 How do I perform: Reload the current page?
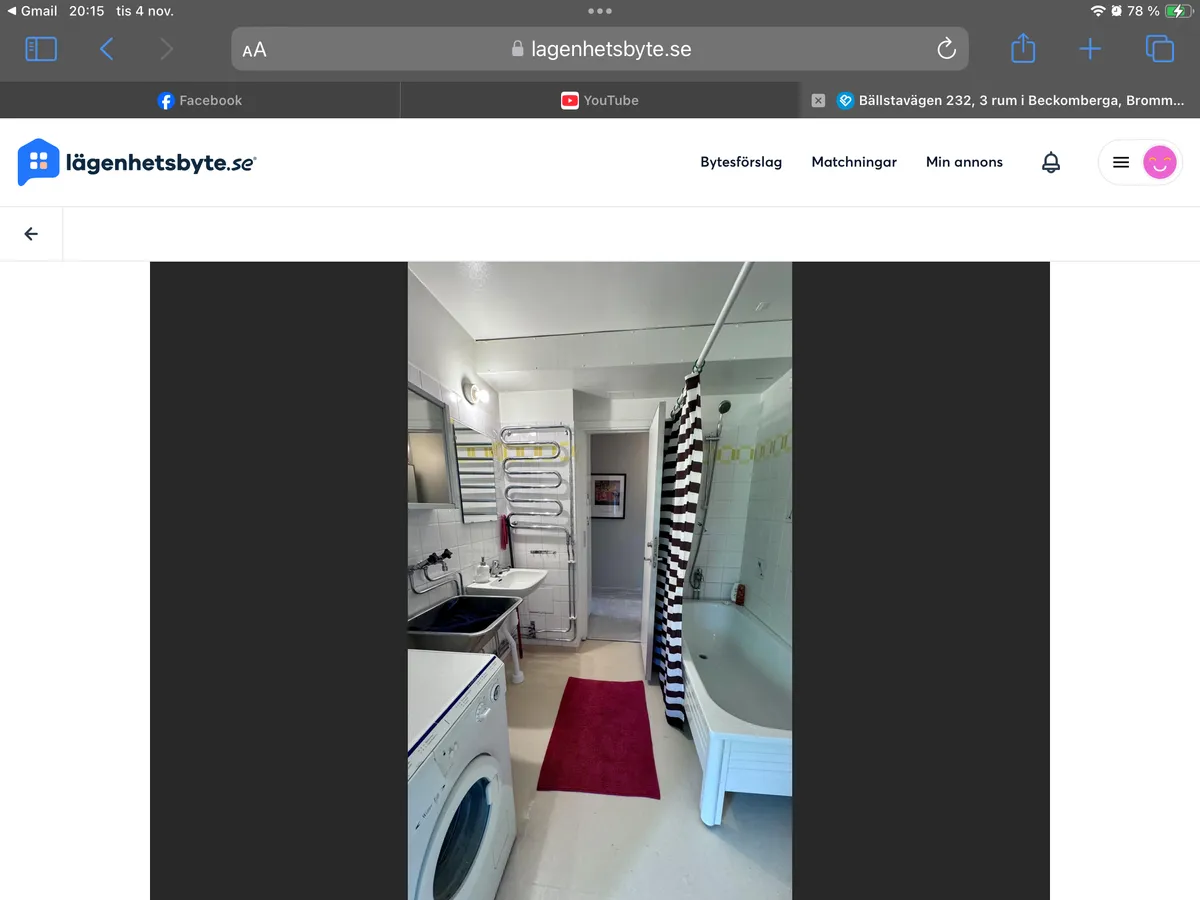click(945, 48)
